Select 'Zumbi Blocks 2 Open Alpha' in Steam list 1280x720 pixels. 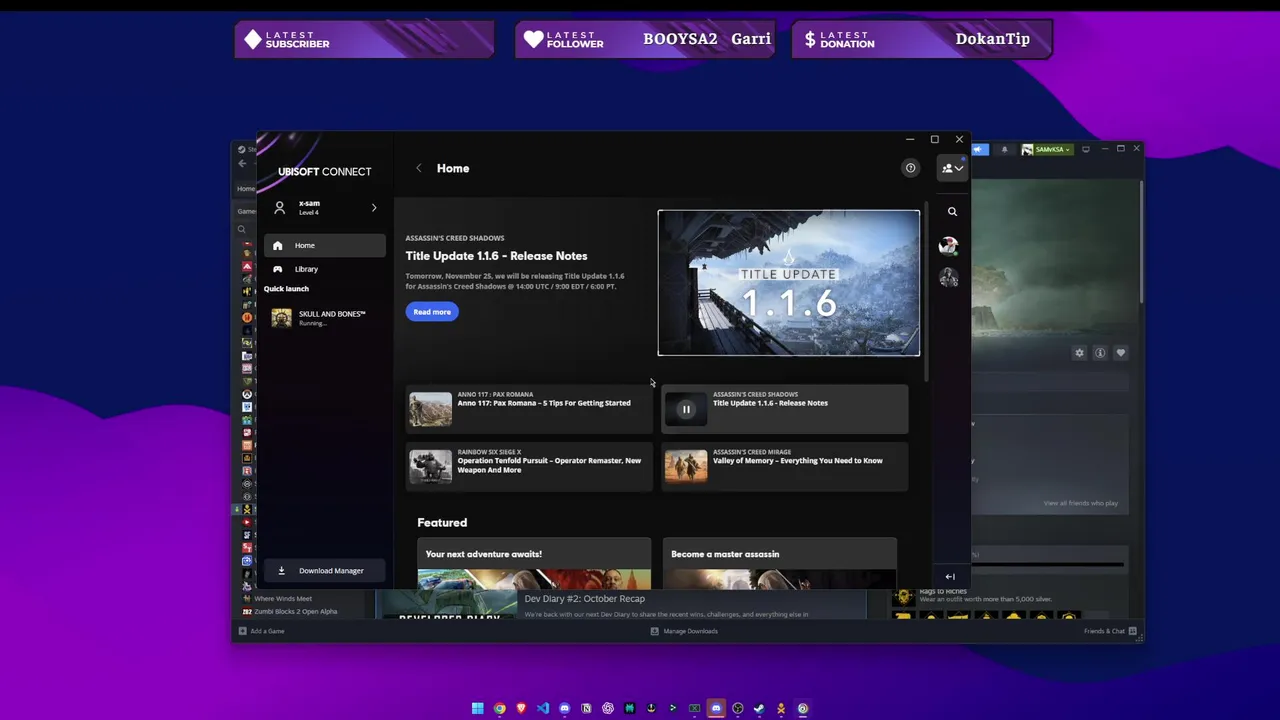click(x=295, y=611)
